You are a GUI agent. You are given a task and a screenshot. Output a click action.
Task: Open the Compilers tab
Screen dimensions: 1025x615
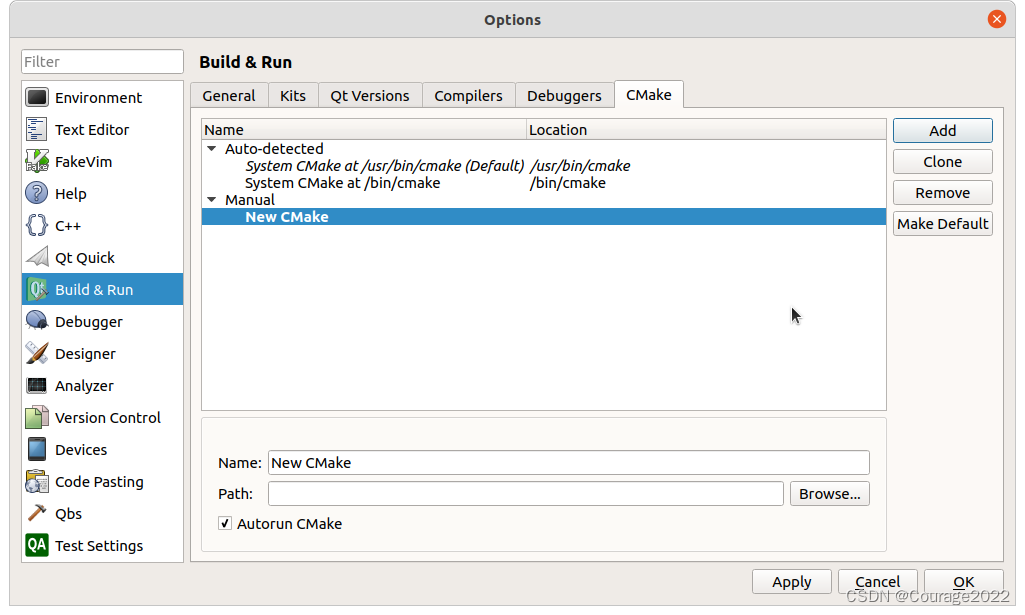469,95
